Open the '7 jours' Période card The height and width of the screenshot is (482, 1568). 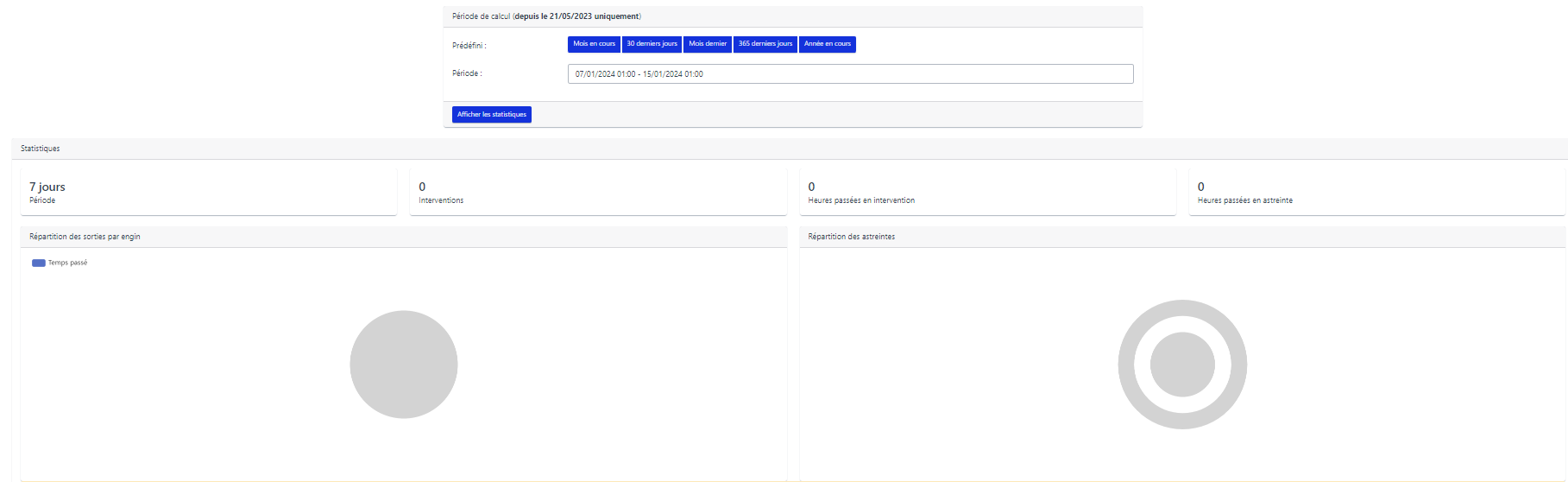tap(208, 192)
